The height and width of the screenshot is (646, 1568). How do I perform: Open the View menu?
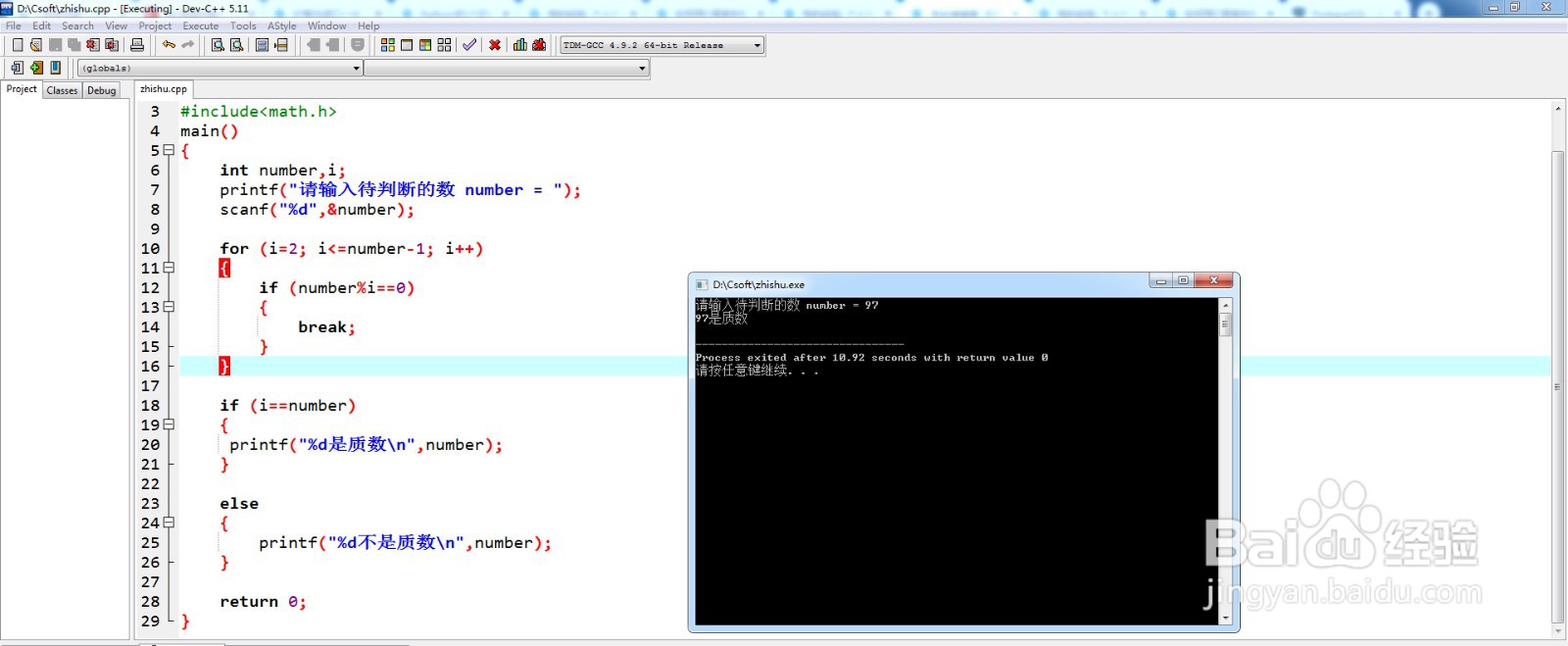[x=116, y=25]
